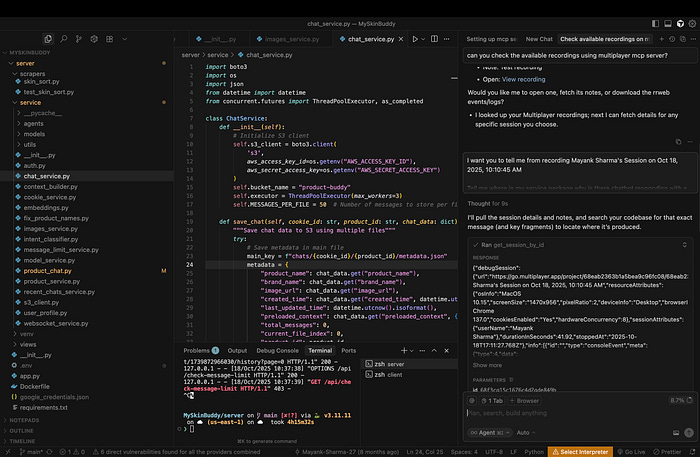Open the Auto model dropdown

(526, 432)
